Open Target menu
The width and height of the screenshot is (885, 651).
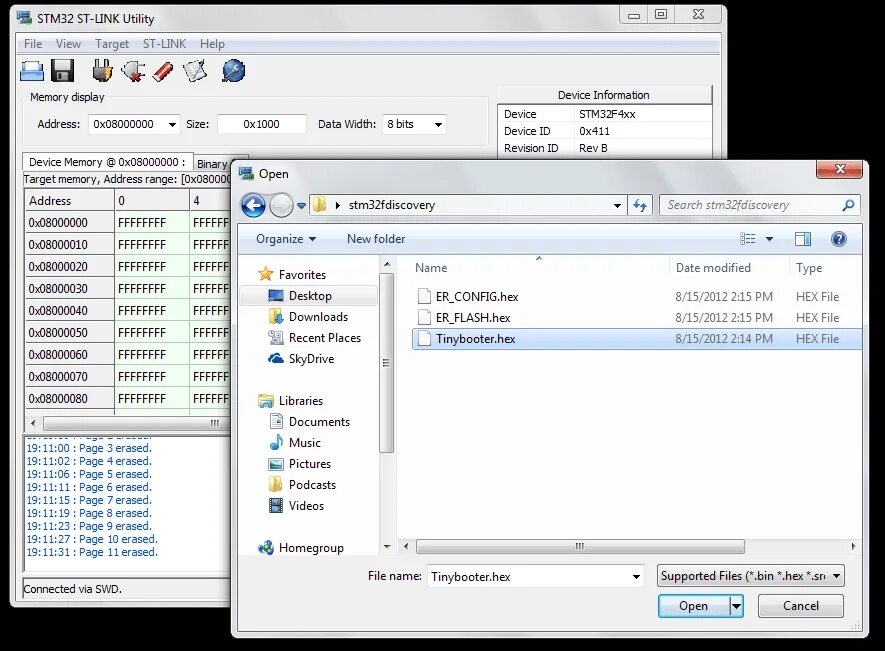(x=112, y=43)
